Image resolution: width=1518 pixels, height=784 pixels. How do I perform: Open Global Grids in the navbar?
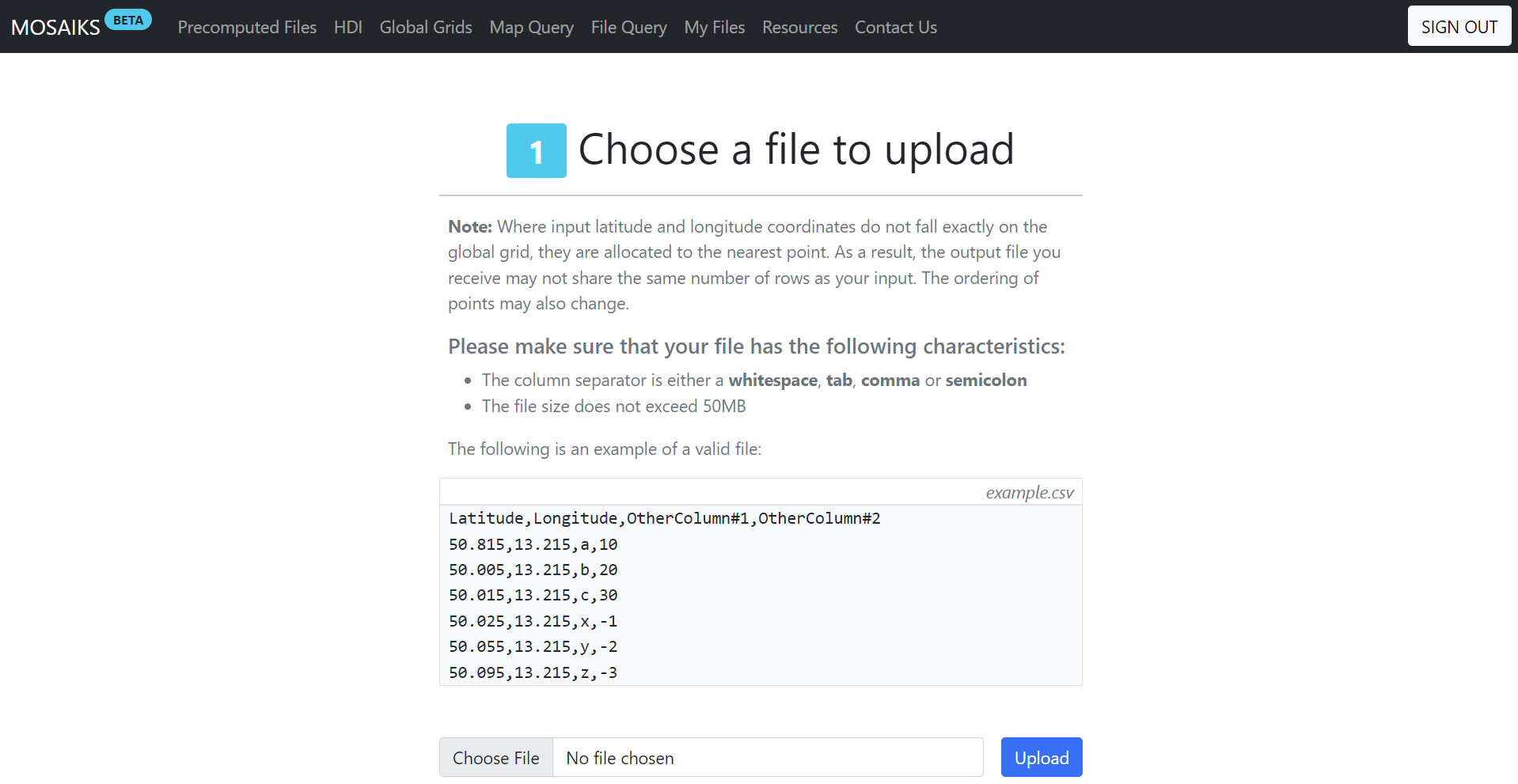(x=426, y=27)
